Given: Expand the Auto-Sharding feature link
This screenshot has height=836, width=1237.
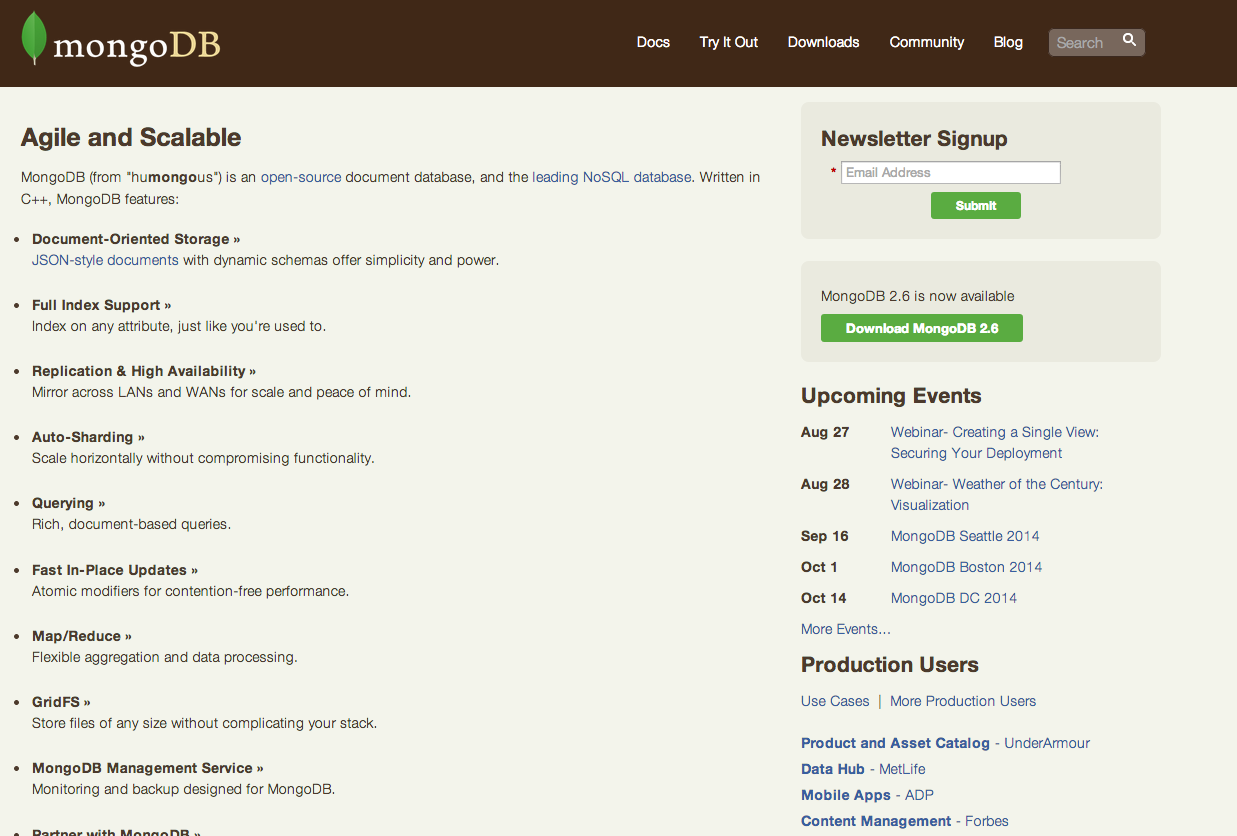Looking at the screenshot, I should pyautogui.click(x=88, y=437).
